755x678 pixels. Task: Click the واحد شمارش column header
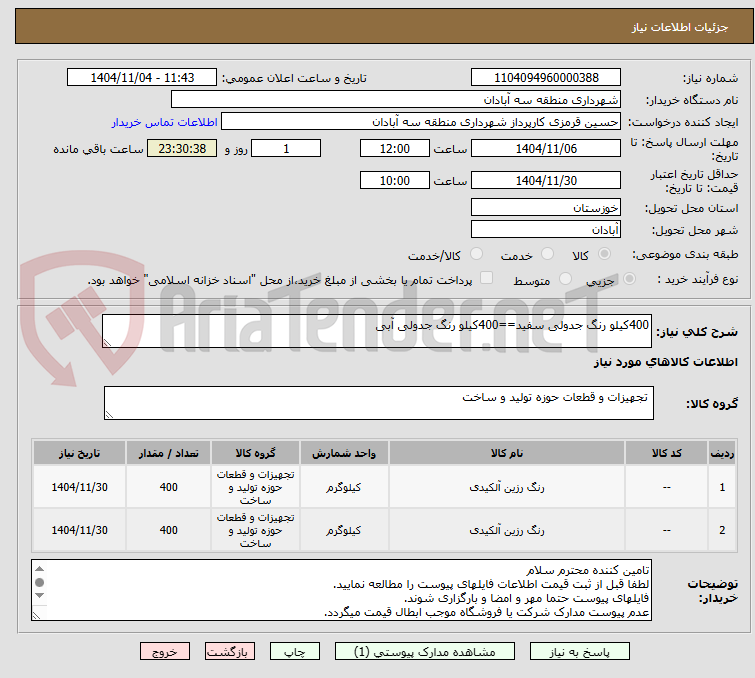pos(344,453)
